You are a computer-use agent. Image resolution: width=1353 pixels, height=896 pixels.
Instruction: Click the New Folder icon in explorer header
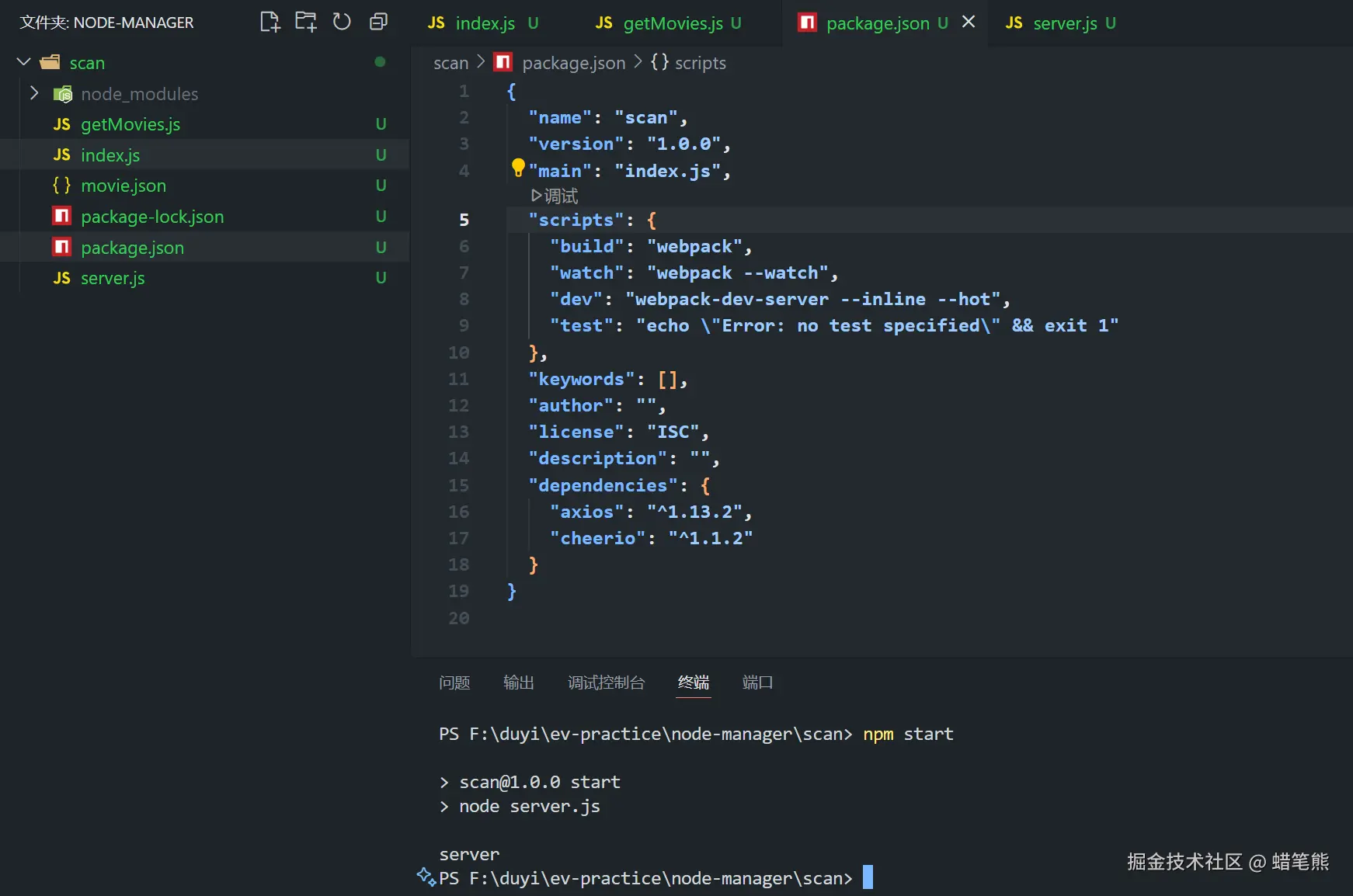(305, 22)
